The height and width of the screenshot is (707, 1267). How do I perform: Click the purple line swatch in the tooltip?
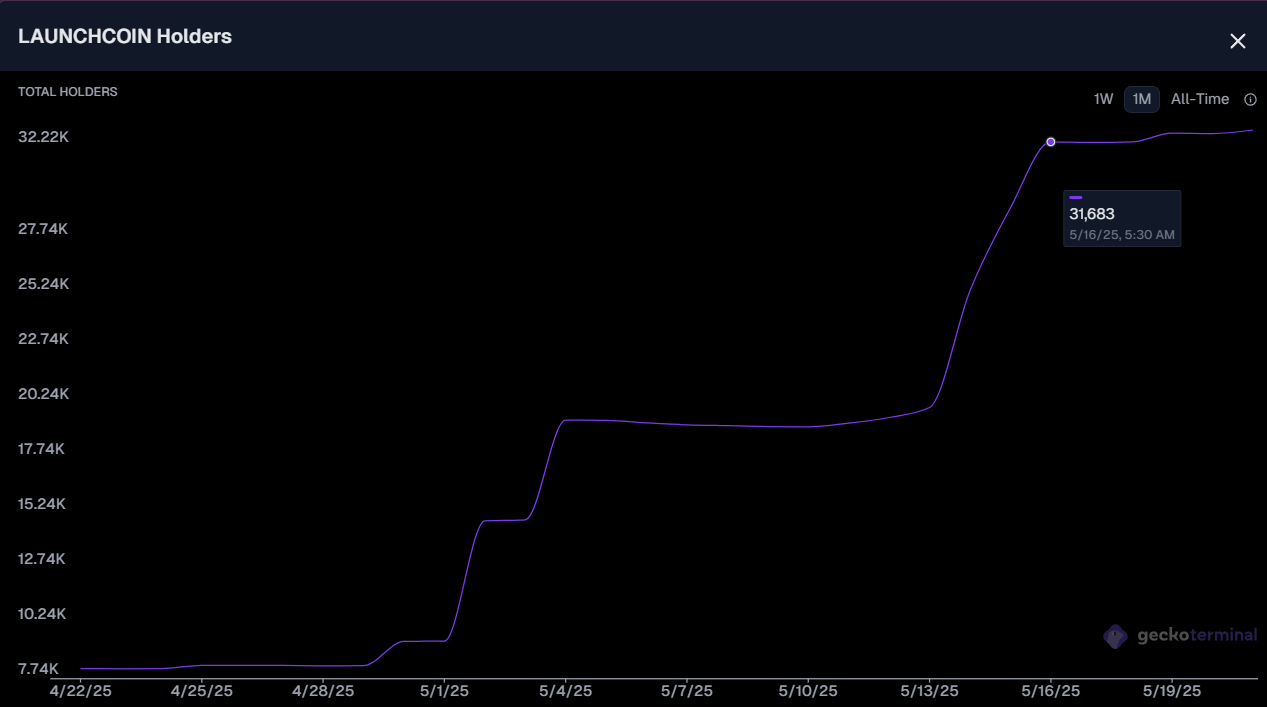coord(1076,197)
